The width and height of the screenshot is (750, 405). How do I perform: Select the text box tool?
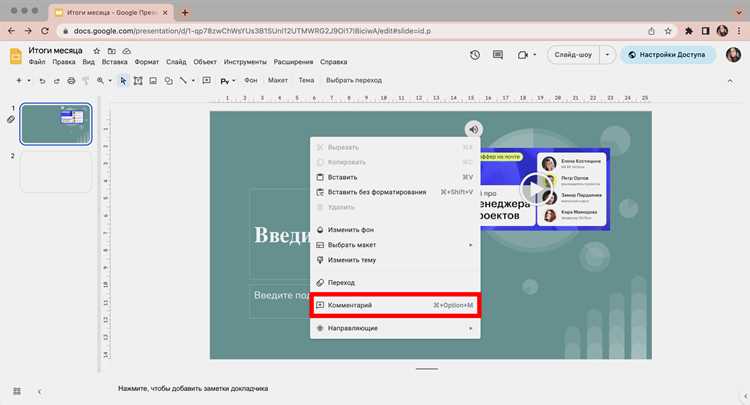(138, 81)
